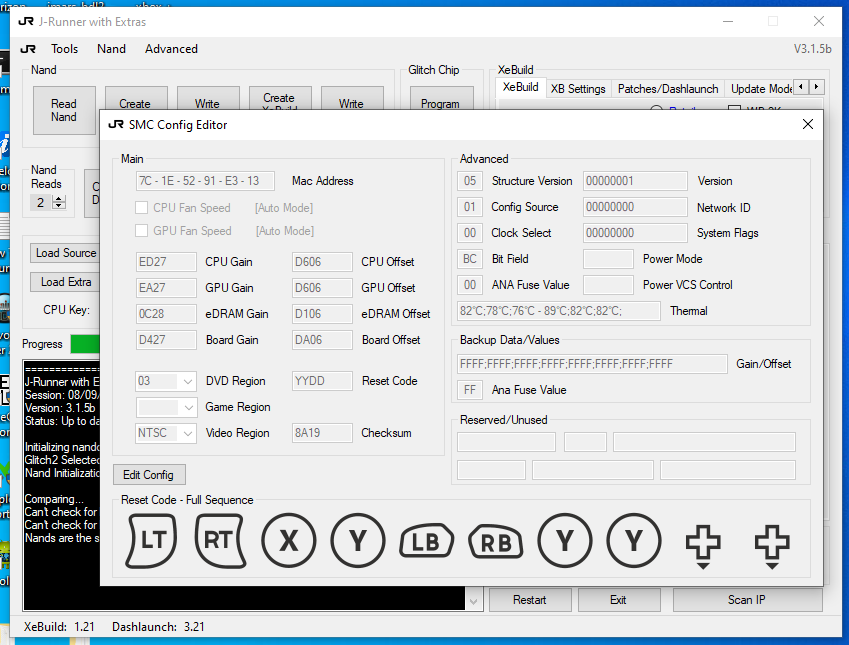Viewport: 849px width, 645px height.
Task: Click the Board Offset field DA06
Action: pyautogui.click(x=322, y=340)
